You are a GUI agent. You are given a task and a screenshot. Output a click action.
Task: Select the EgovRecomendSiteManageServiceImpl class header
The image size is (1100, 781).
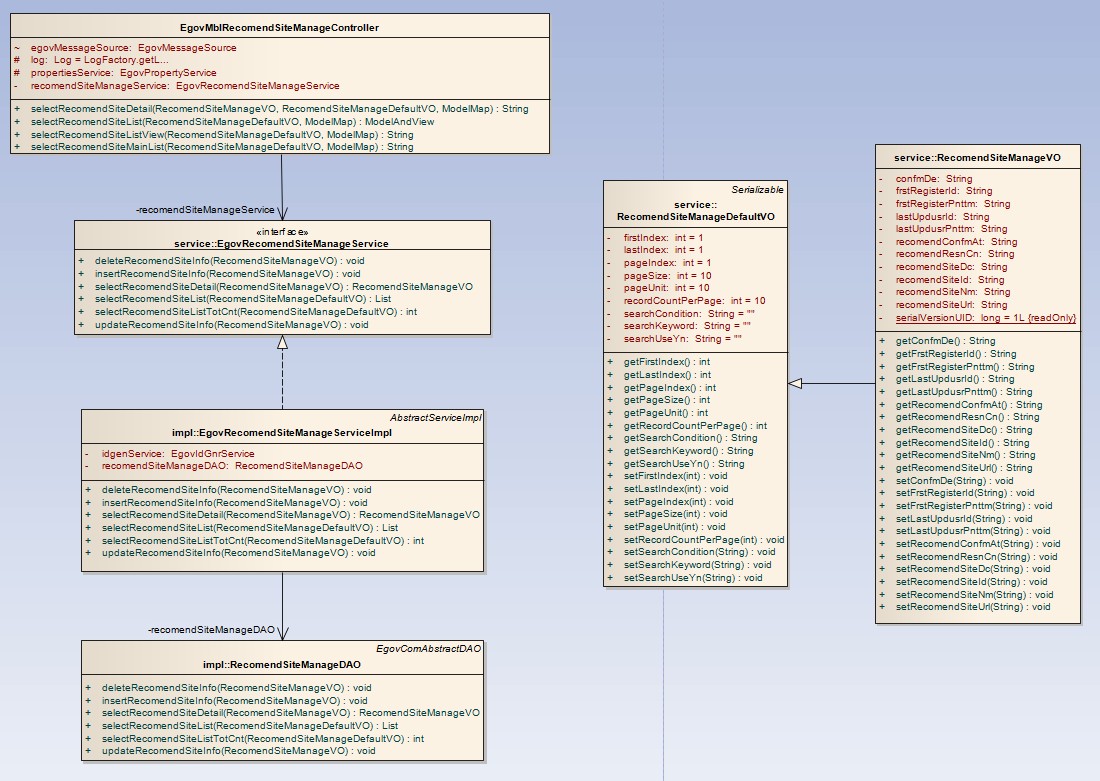[282, 433]
